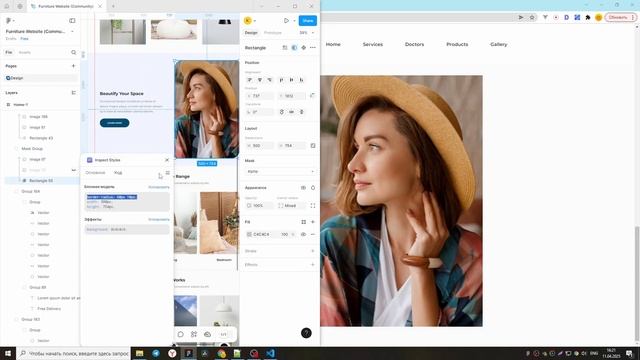This screenshot has height=360, width=640.
Task: Align selection to top edge
Action: 281,80
